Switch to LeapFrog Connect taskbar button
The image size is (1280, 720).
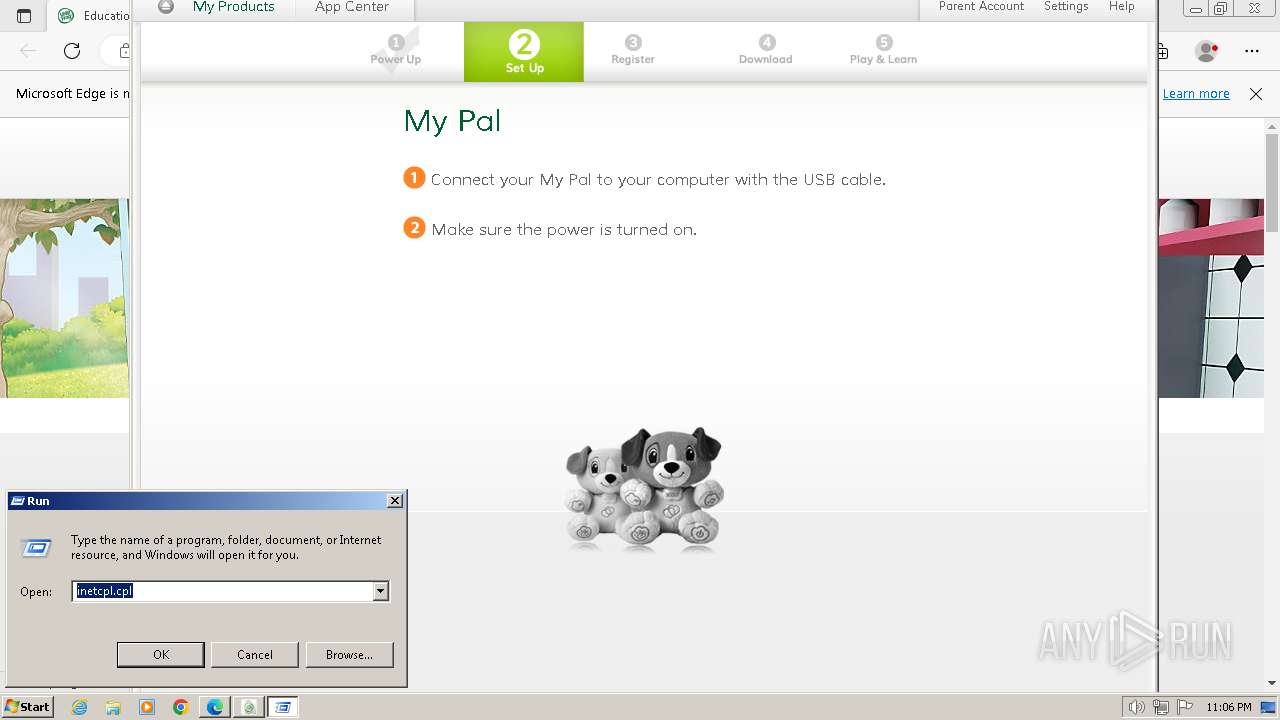[249, 707]
